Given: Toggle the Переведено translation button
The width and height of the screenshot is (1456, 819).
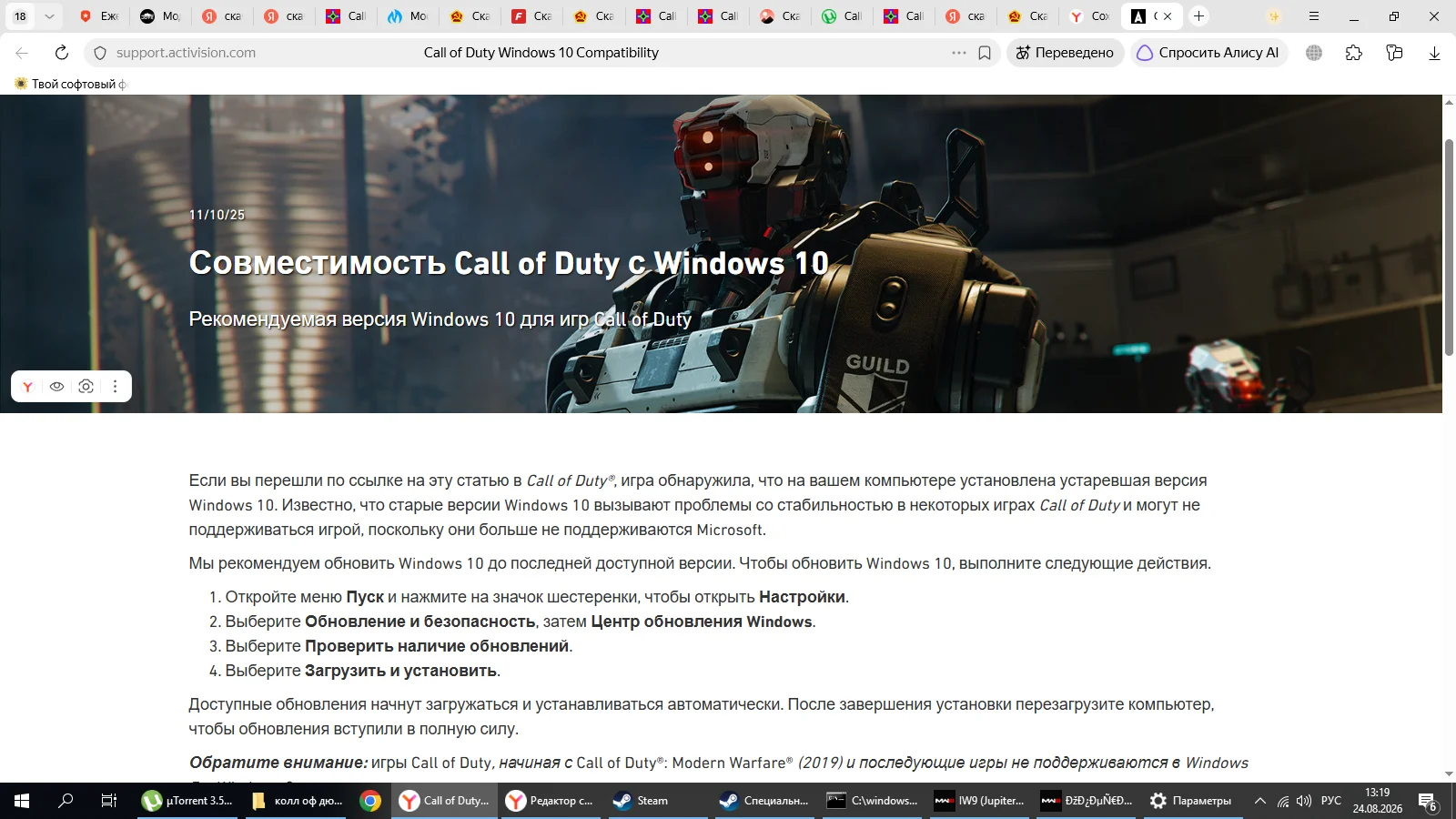Looking at the screenshot, I should 1065,53.
